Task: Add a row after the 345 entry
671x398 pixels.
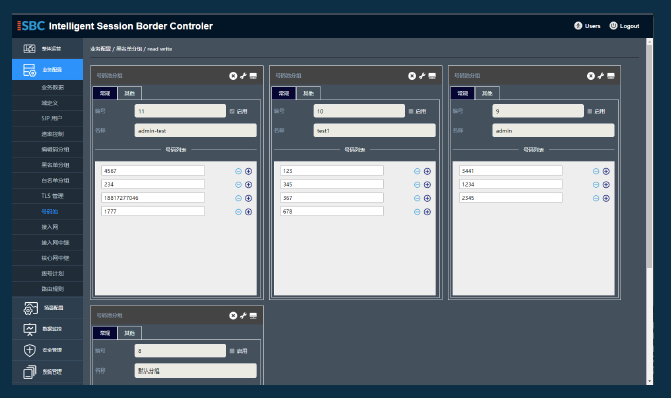Action: (x=427, y=185)
